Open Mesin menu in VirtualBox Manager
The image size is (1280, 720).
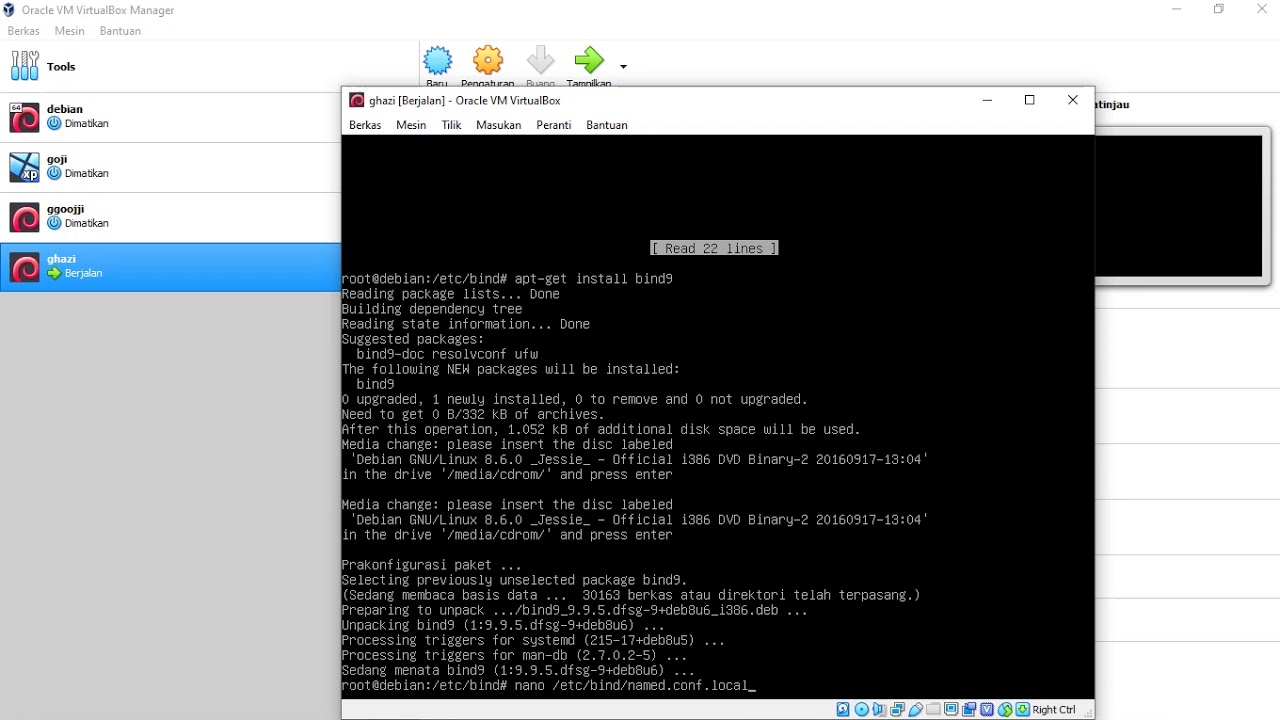70,31
